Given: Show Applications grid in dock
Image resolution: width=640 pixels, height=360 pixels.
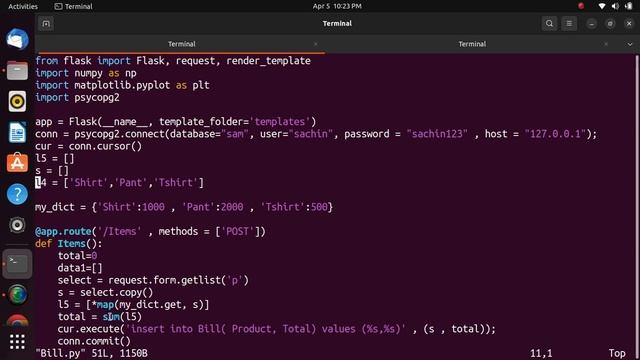Looking at the screenshot, I should 17,342.
